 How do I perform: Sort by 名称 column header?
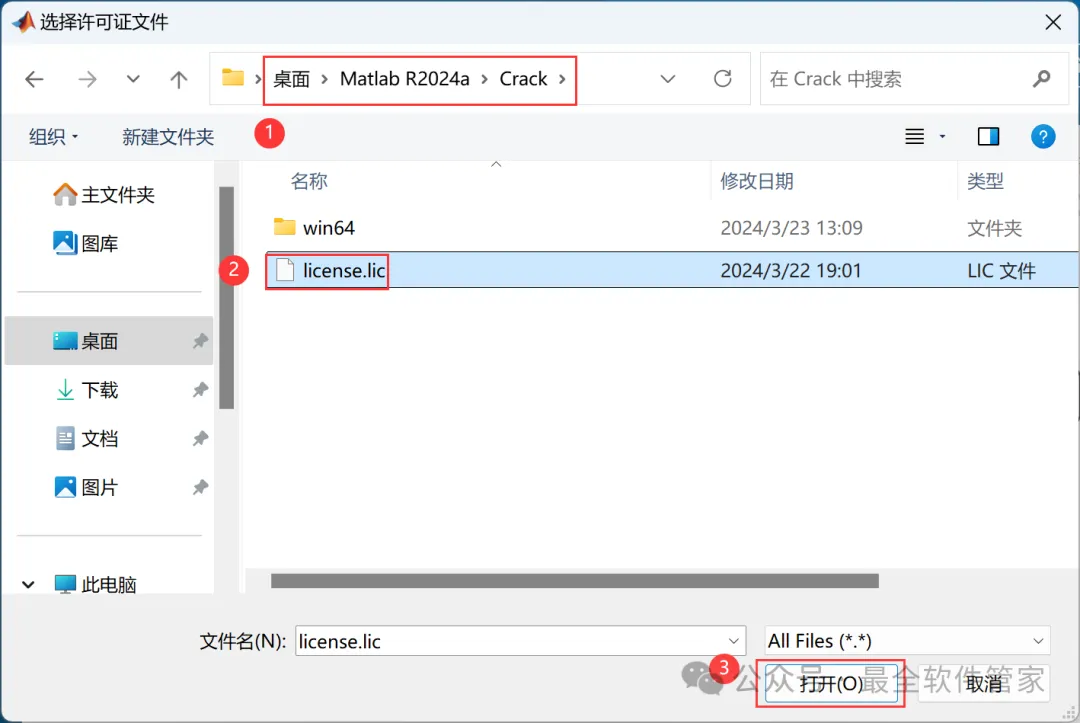tap(309, 181)
